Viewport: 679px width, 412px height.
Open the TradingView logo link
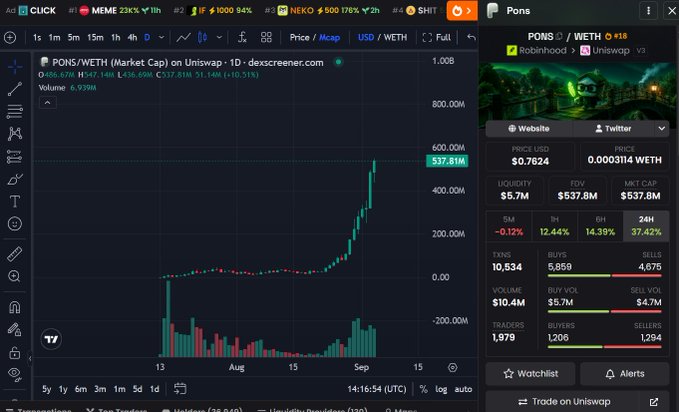pos(51,339)
